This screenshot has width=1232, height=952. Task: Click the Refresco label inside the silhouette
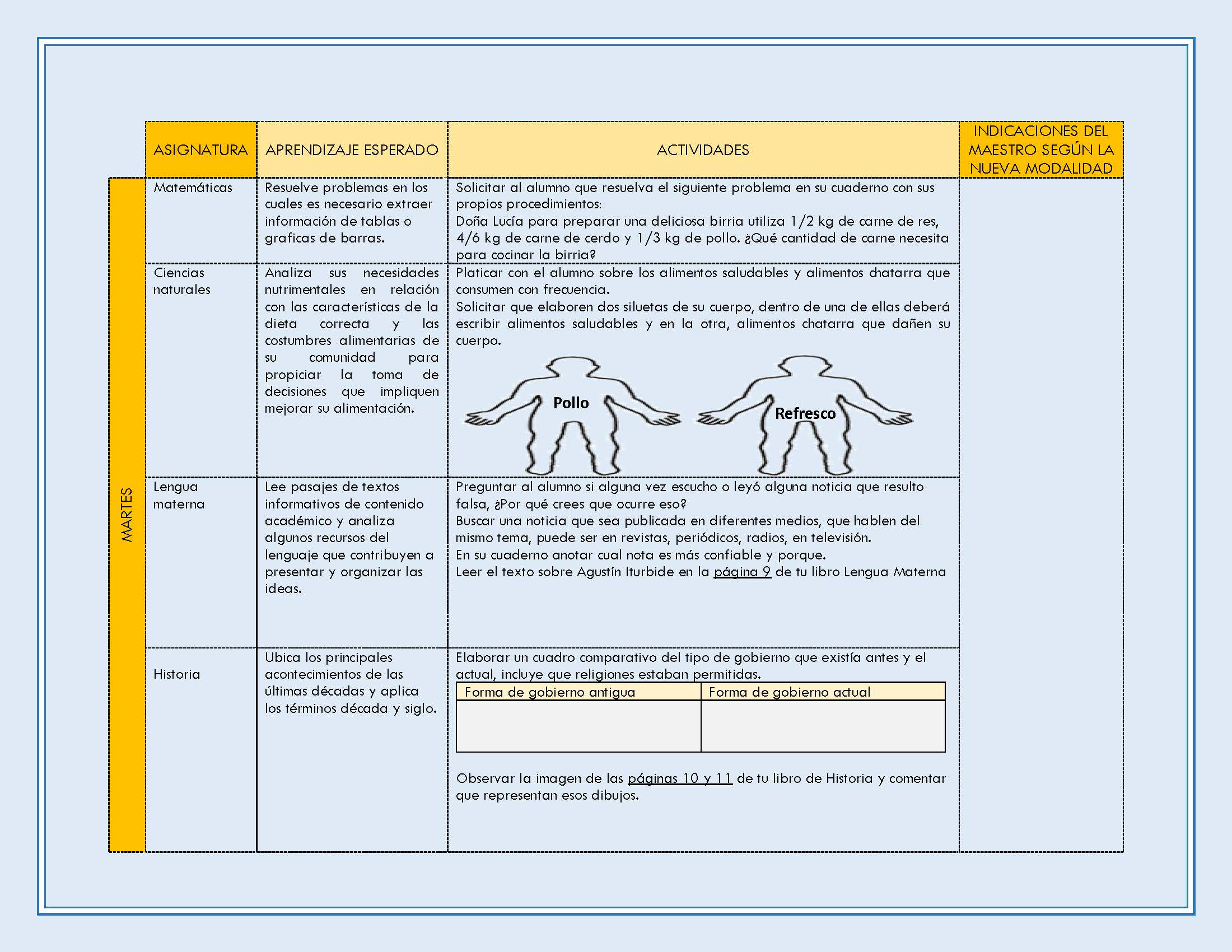click(x=805, y=413)
